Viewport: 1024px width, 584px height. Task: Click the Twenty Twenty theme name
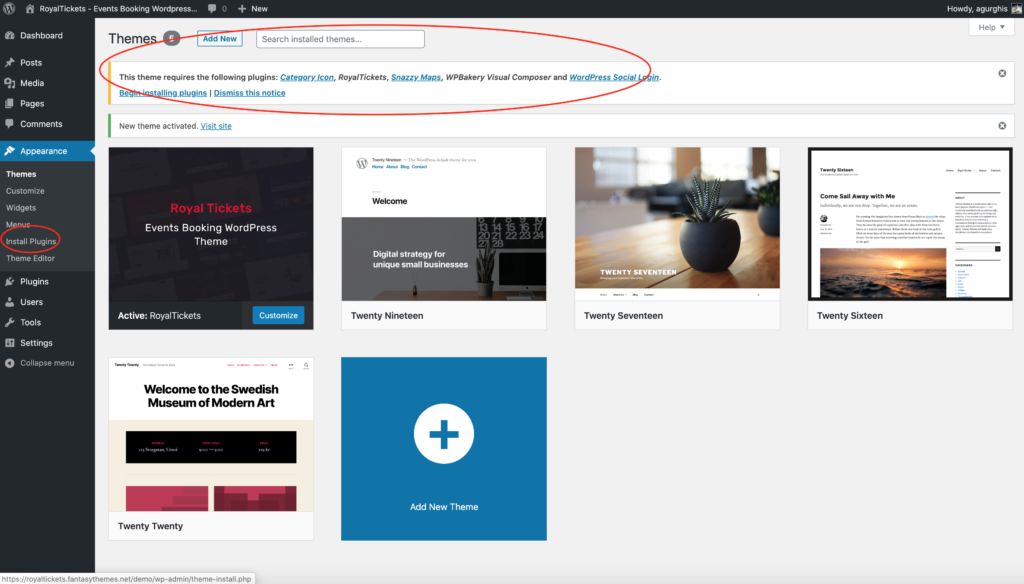tap(150, 526)
